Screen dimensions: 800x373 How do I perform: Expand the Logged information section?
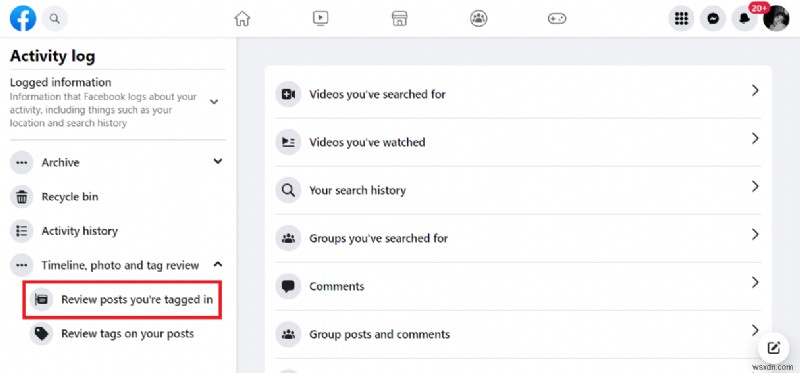pos(214,102)
